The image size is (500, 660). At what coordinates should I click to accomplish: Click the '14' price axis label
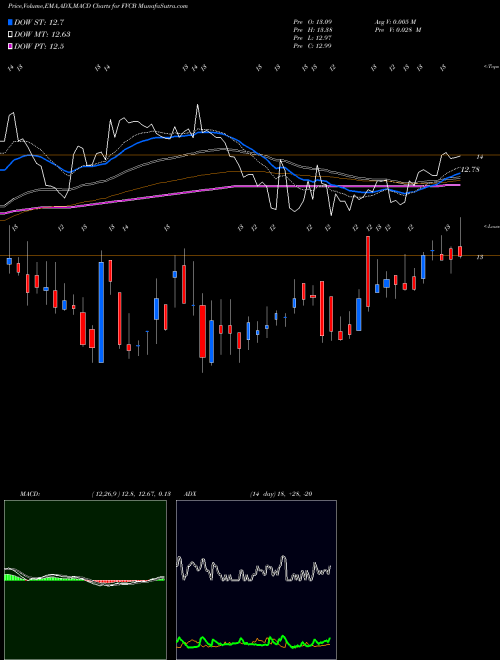coord(480,157)
